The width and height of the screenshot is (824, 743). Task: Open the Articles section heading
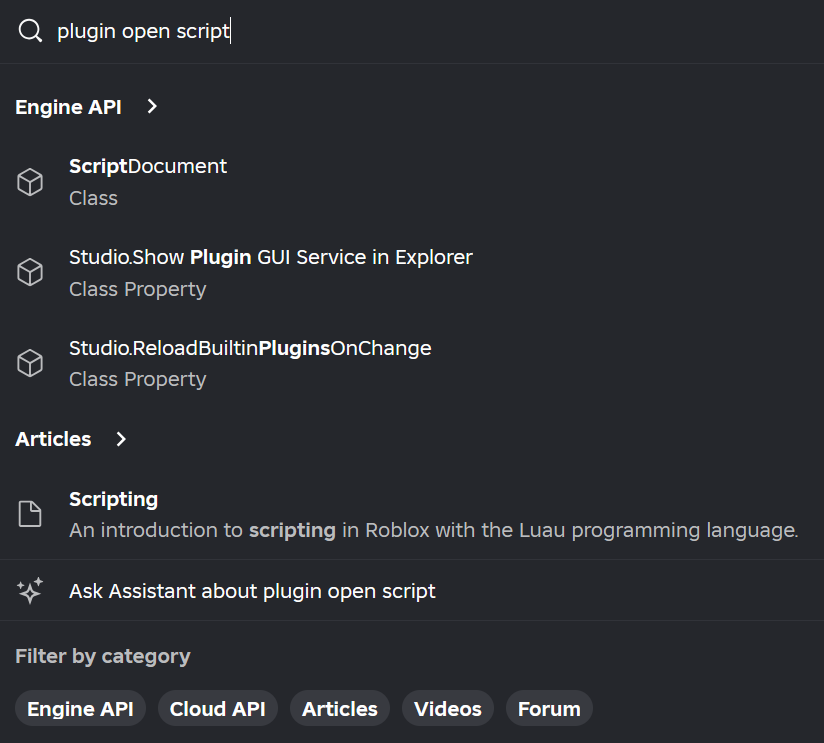click(x=53, y=439)
